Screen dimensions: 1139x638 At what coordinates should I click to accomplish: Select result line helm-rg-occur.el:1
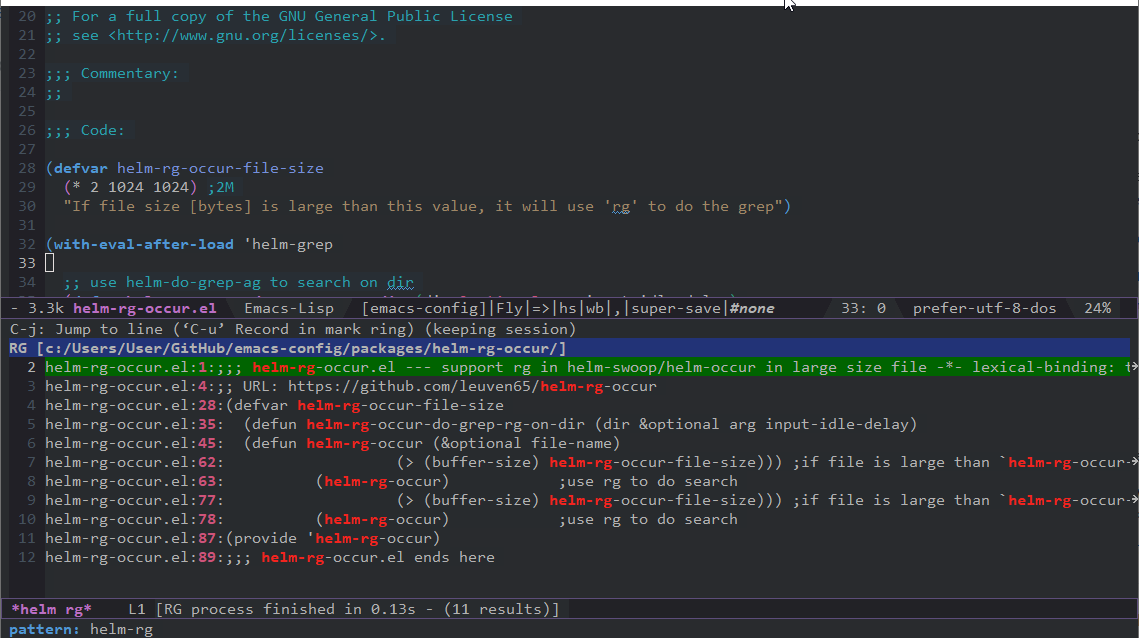pos(587,367)
